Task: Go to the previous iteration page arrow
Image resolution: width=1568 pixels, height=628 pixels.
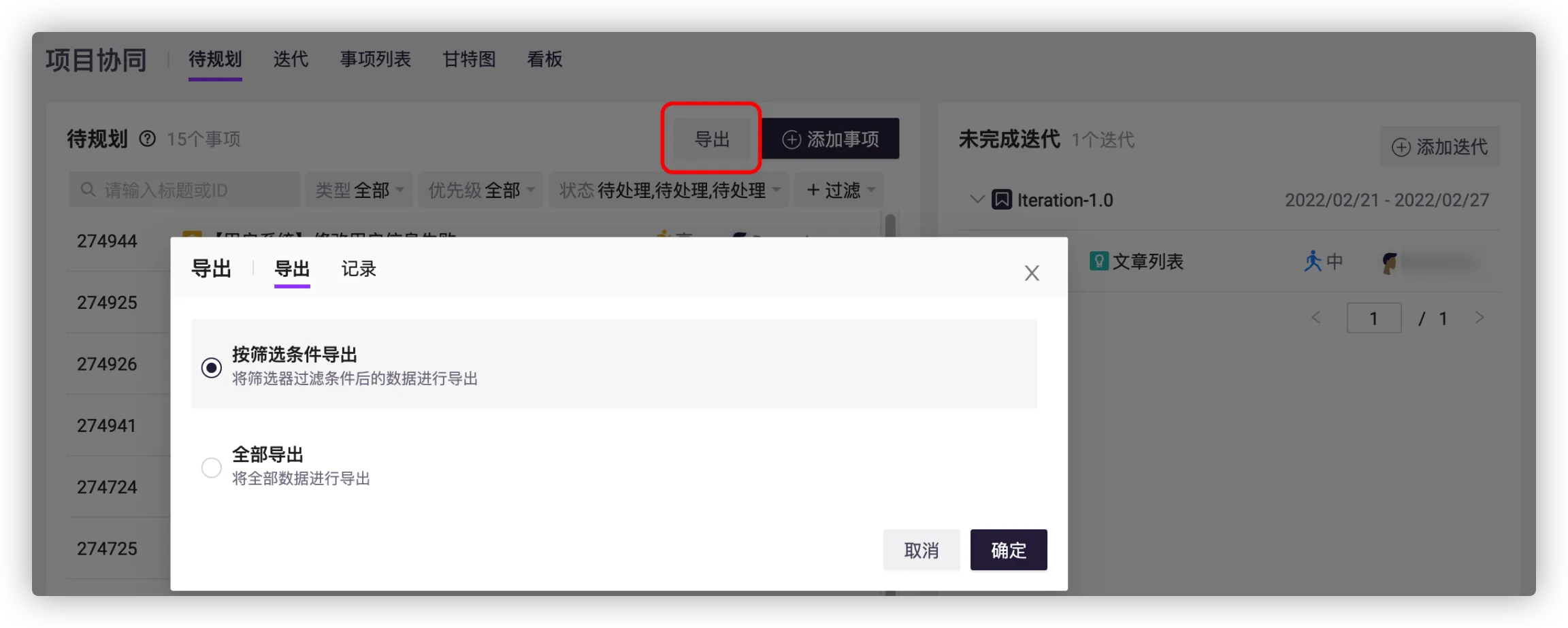Action: point(1316,318)
